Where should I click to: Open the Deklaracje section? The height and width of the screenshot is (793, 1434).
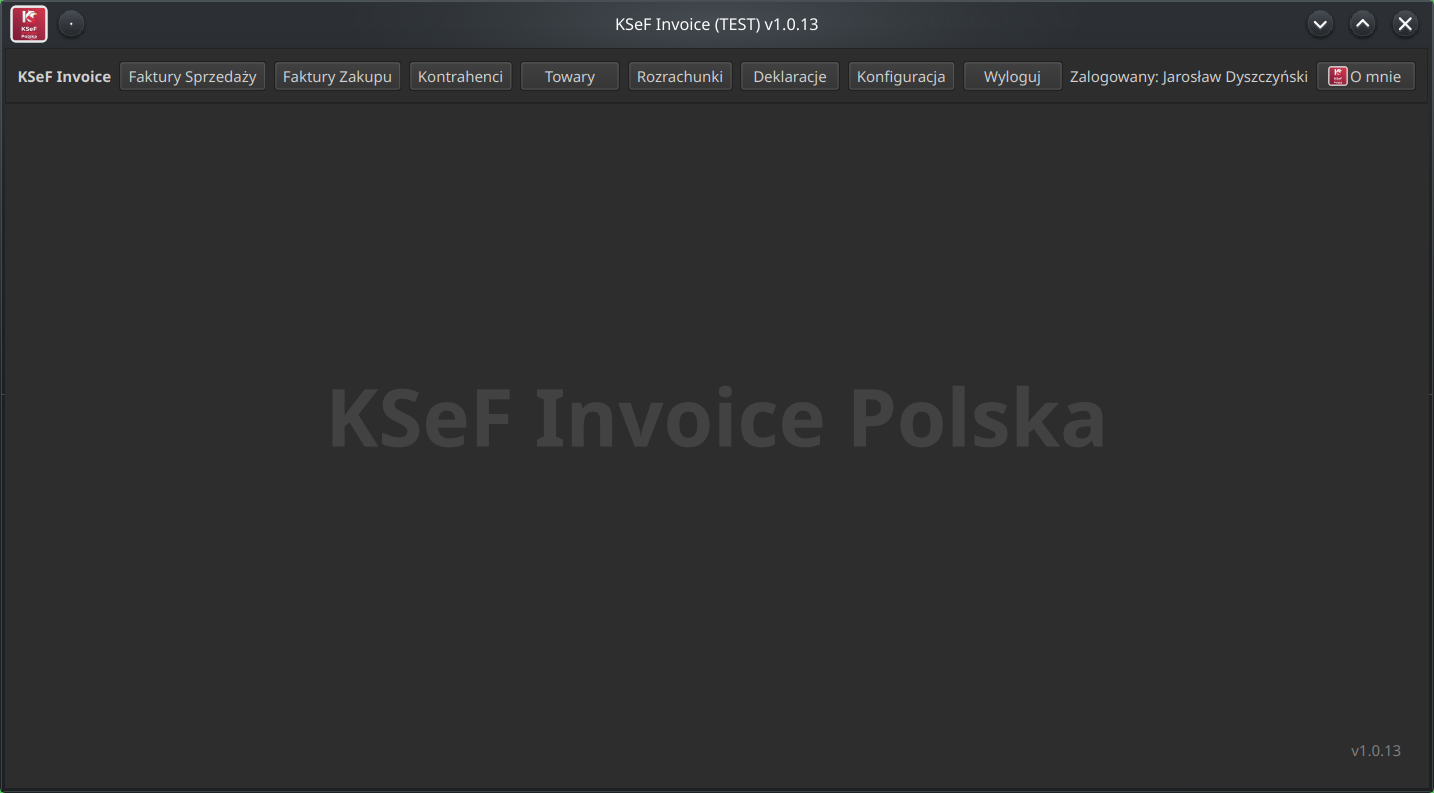pos(789,75)
